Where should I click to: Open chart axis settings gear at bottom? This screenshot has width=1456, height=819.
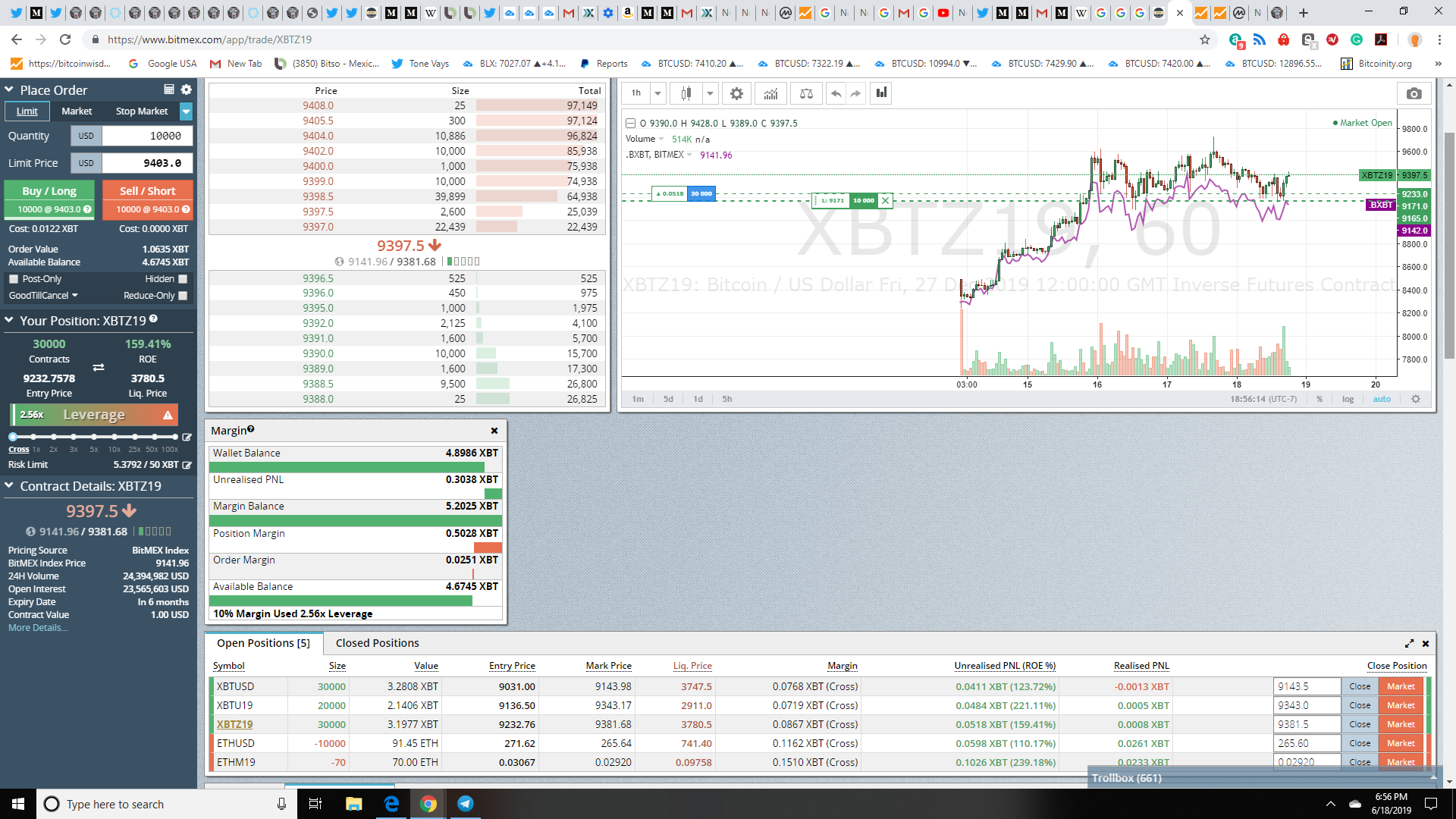pyautogui.click(x=1415, y=399)
